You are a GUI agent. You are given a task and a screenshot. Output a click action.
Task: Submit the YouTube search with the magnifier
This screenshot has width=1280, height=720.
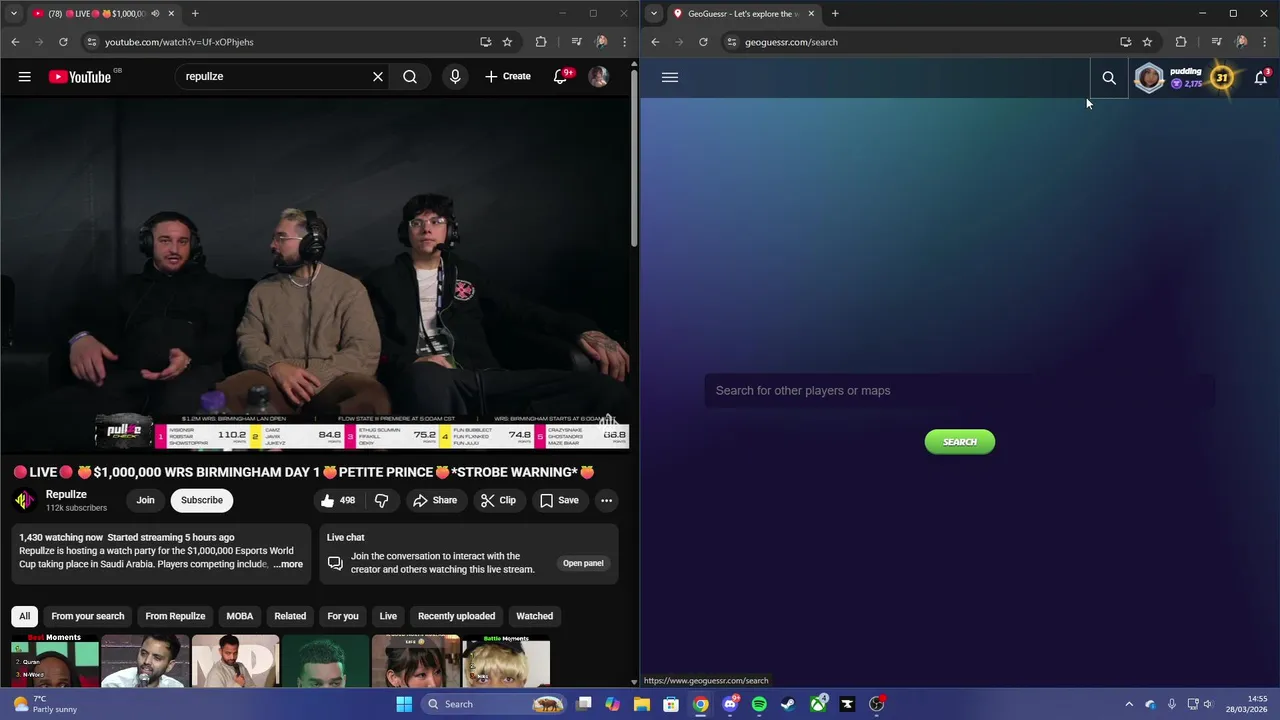click(x=410, y=76)
